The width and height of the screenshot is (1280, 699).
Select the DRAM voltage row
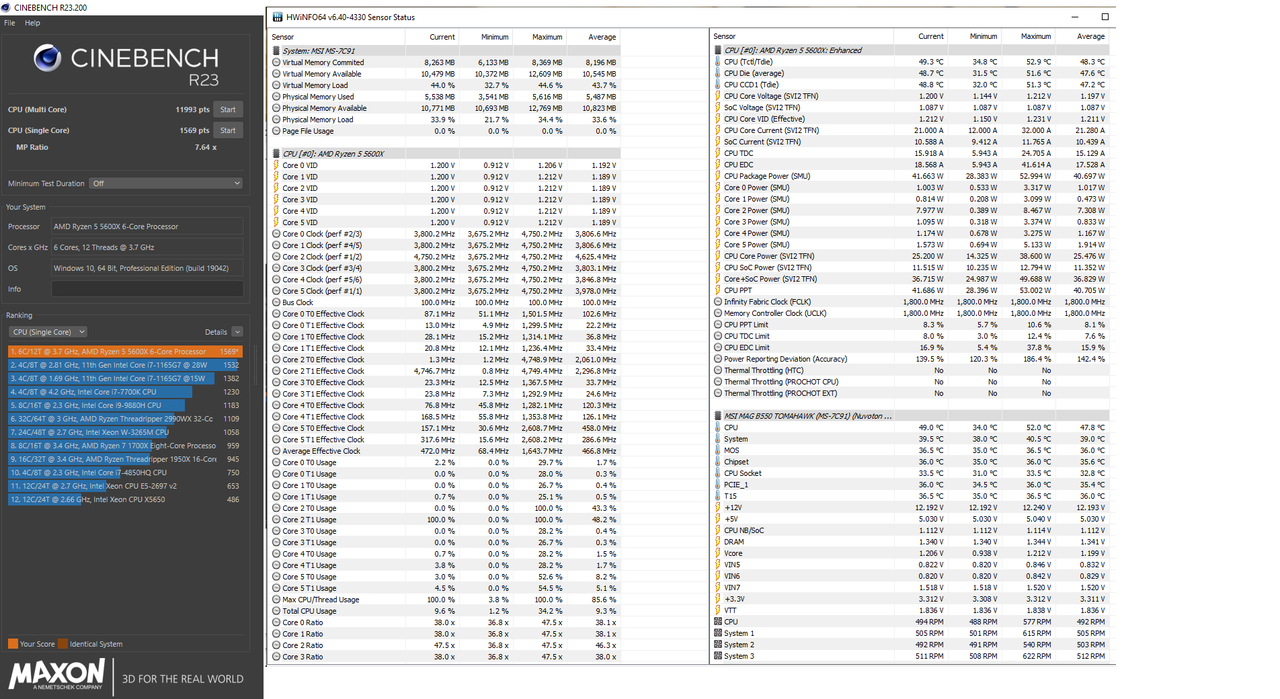click(x=911, y=542)
